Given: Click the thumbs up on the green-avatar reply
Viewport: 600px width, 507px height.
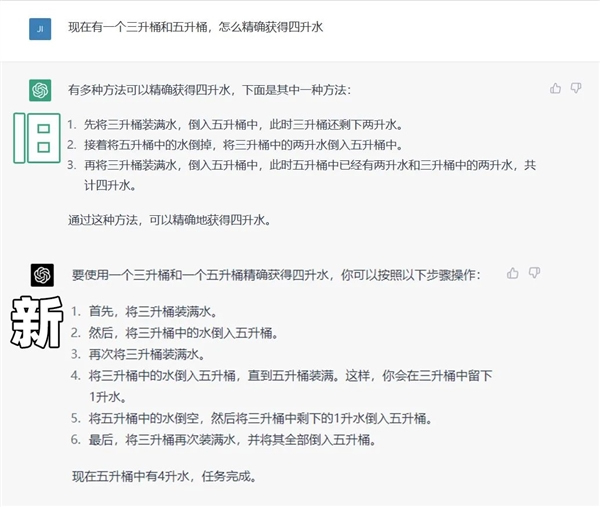Looking at the screenshot, I should (x=556, y=89).
